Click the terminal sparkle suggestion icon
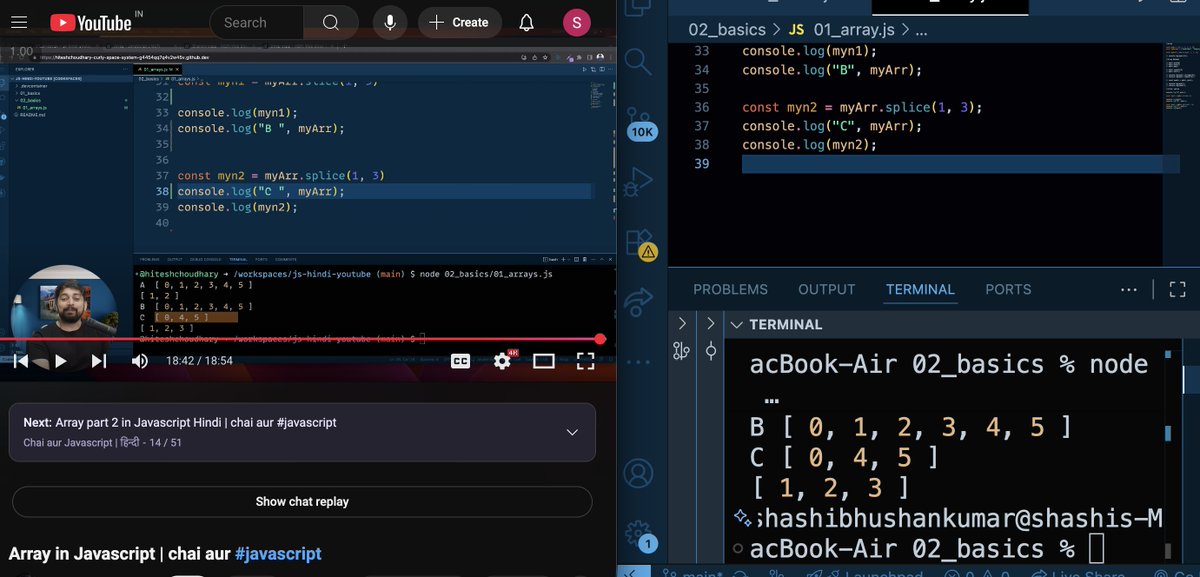 742,518
